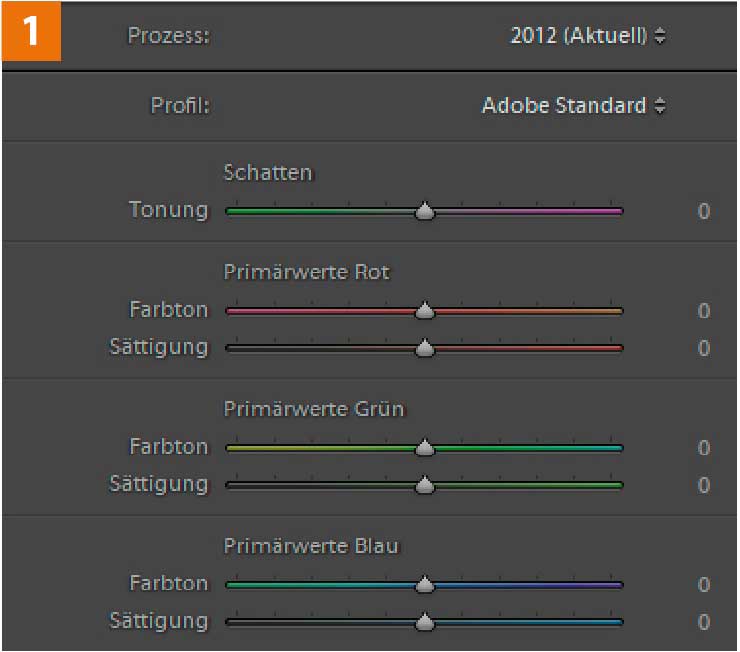Open the Prozess 2012 (Aktuell) dropdown
Viewport: 740px width, 652px height.
tap(588, 36)
